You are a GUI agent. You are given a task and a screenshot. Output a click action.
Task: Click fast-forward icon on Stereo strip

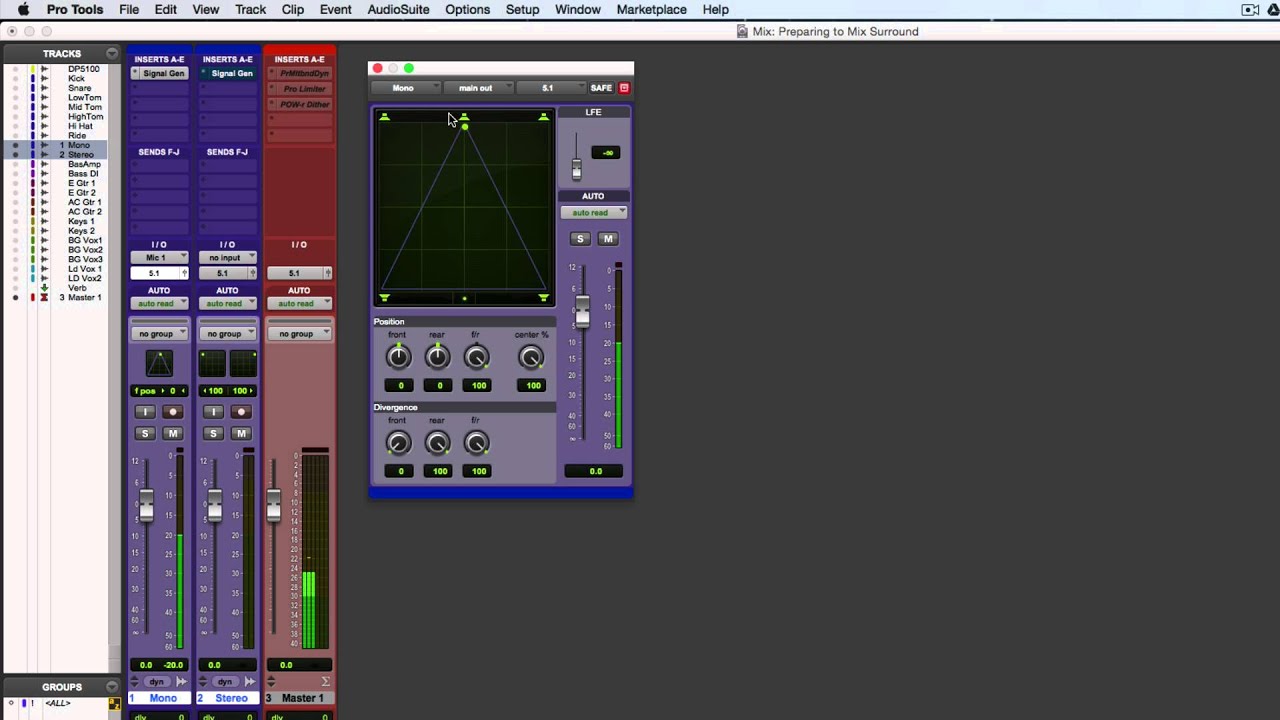(250, 682)
